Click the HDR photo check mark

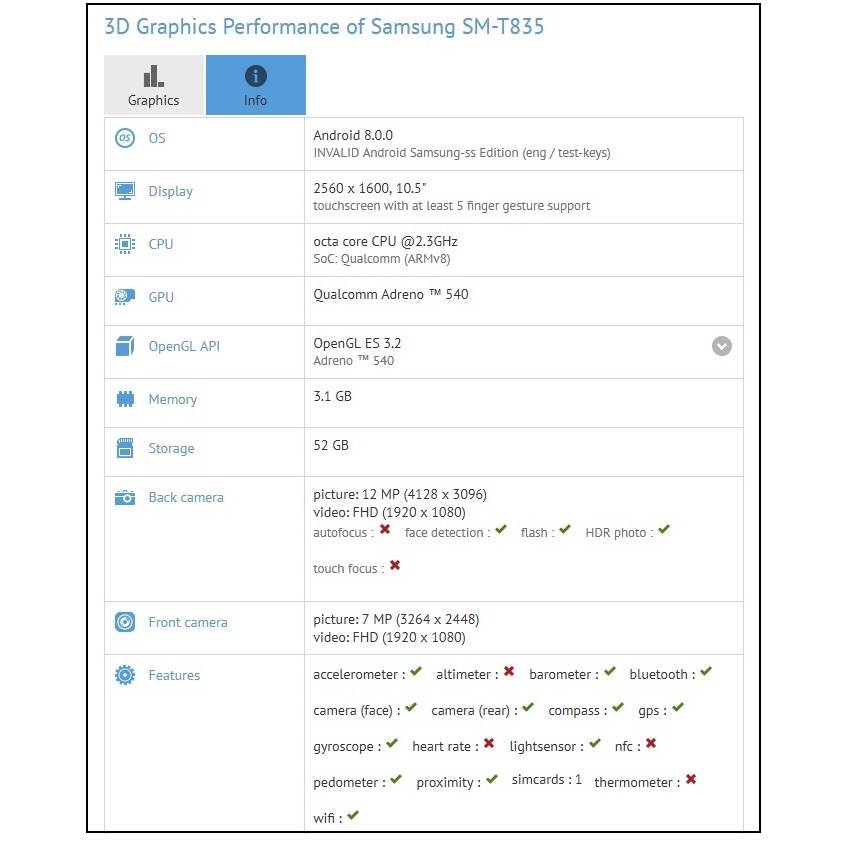pos(664,529)
